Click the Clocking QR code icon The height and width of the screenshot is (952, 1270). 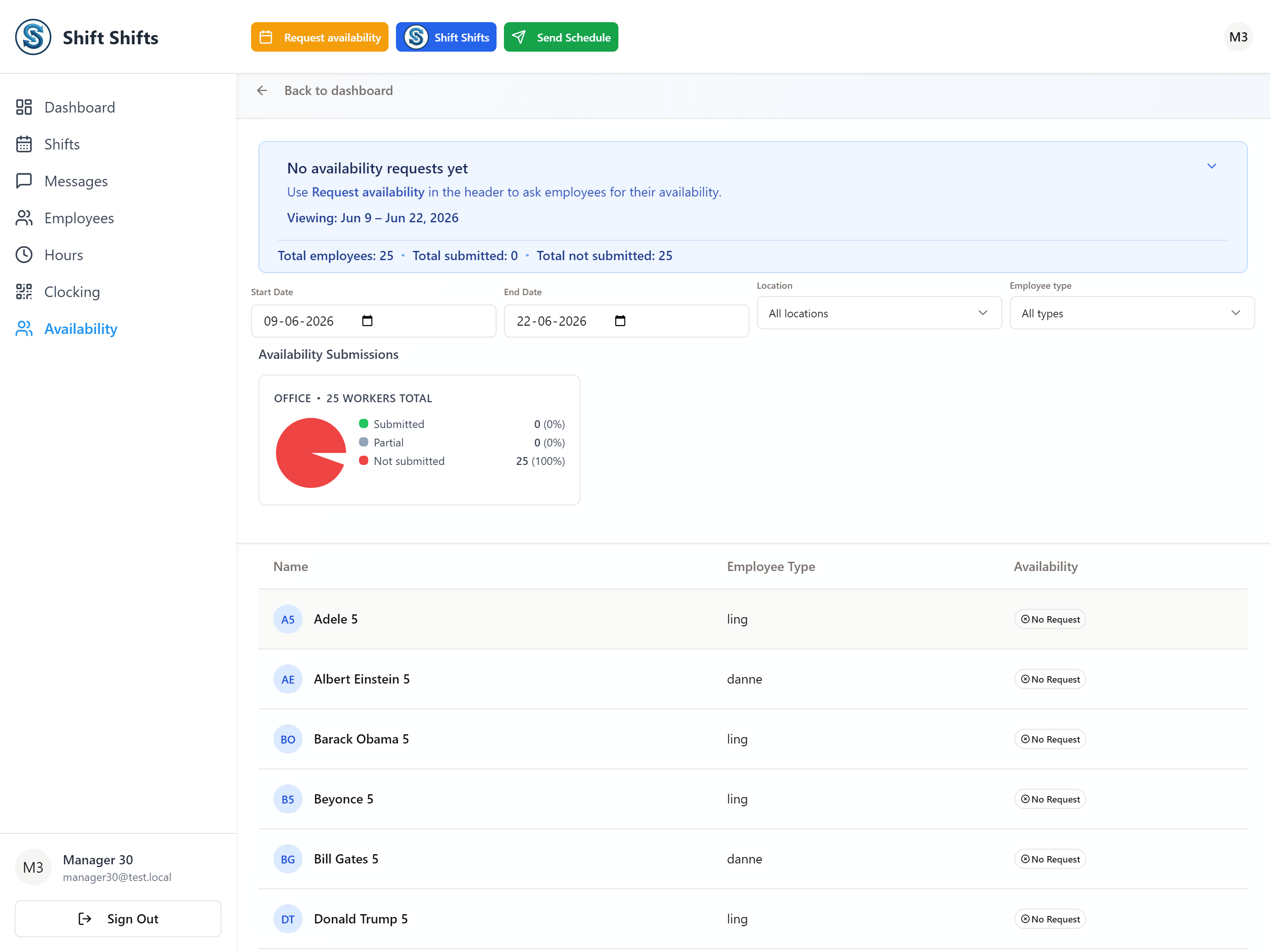tap(24, 292)
